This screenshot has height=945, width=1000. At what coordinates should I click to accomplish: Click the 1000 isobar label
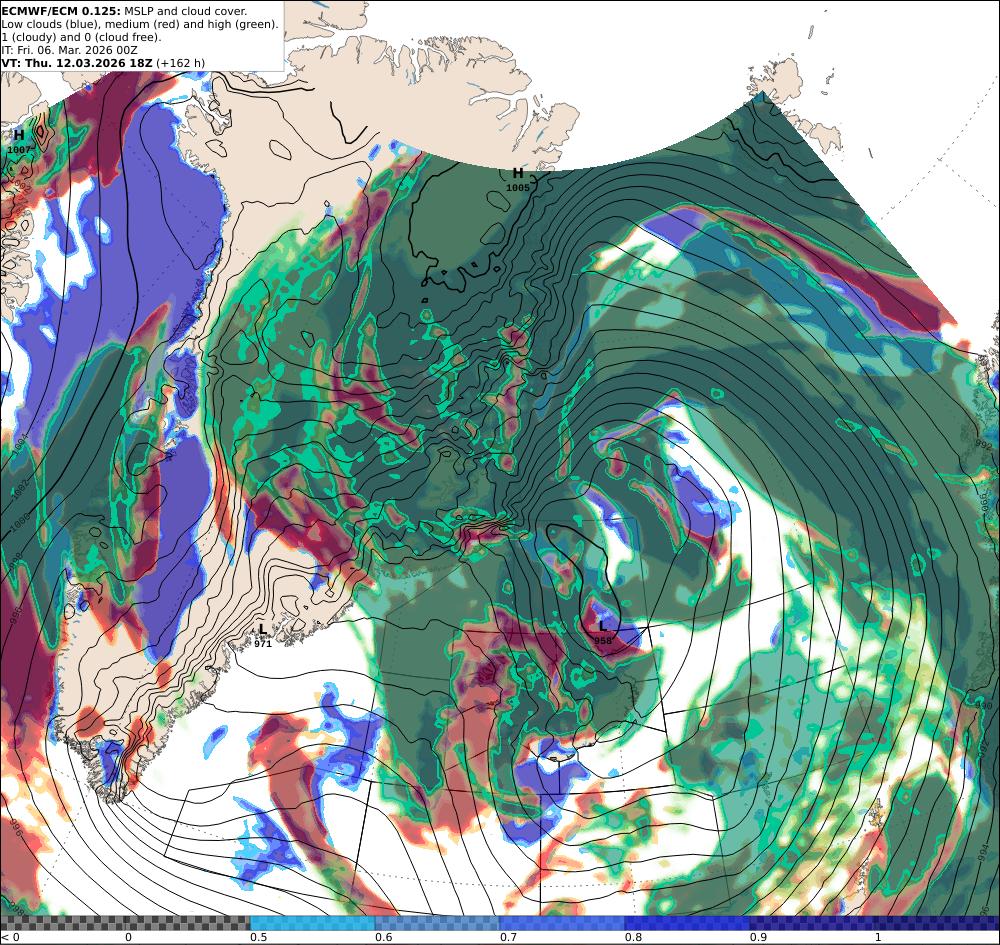[21, 522]
